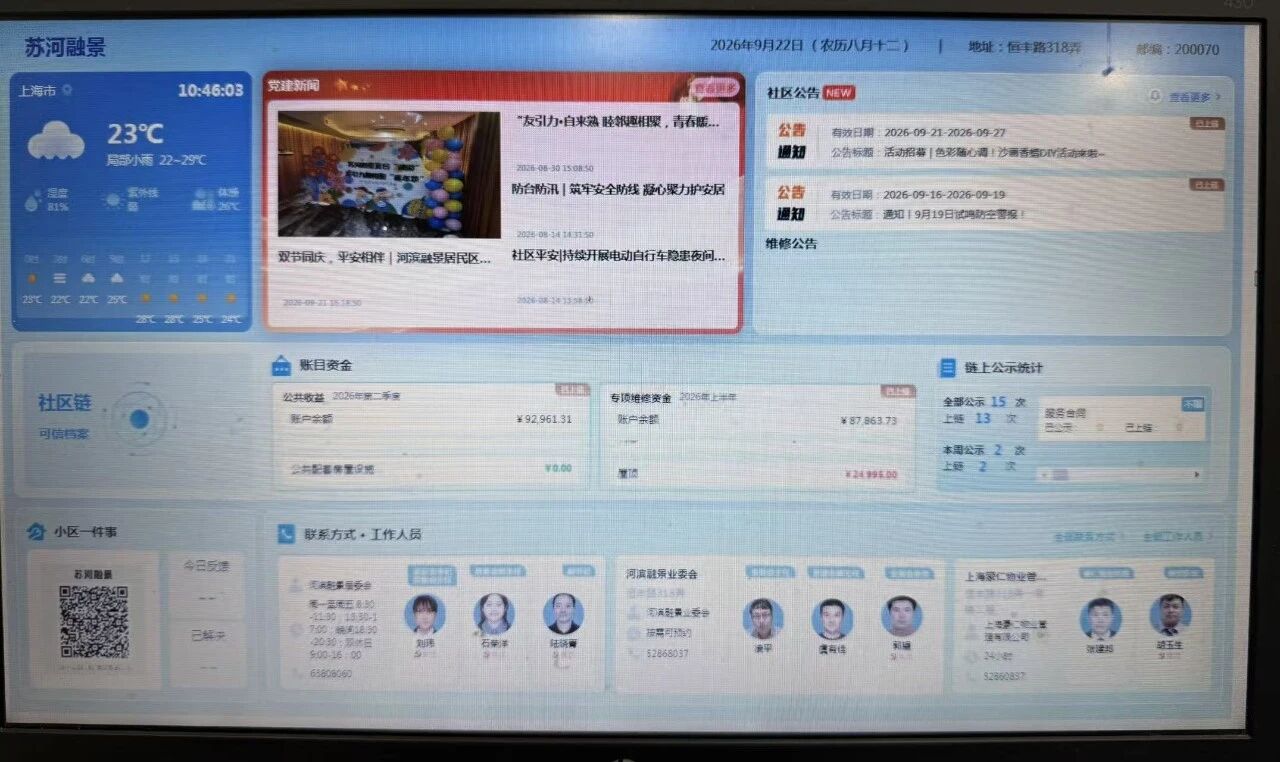1280x762 pixels.
Task: Tap the 苏河融景 QR code
Action: pyautogui.click(x=94, y=621)
